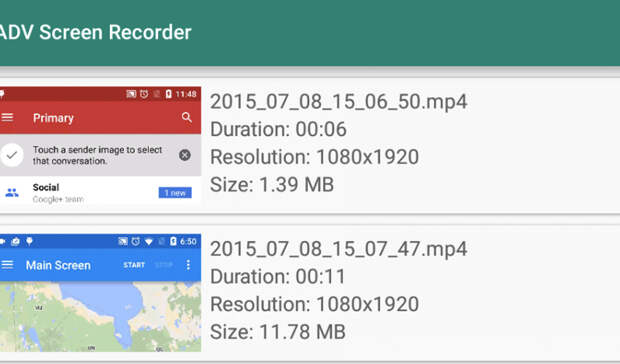Dismiss the sender image tip with X icon
Image resolution: width=620 pixels, height=364 pixels.
click(185, 155)
